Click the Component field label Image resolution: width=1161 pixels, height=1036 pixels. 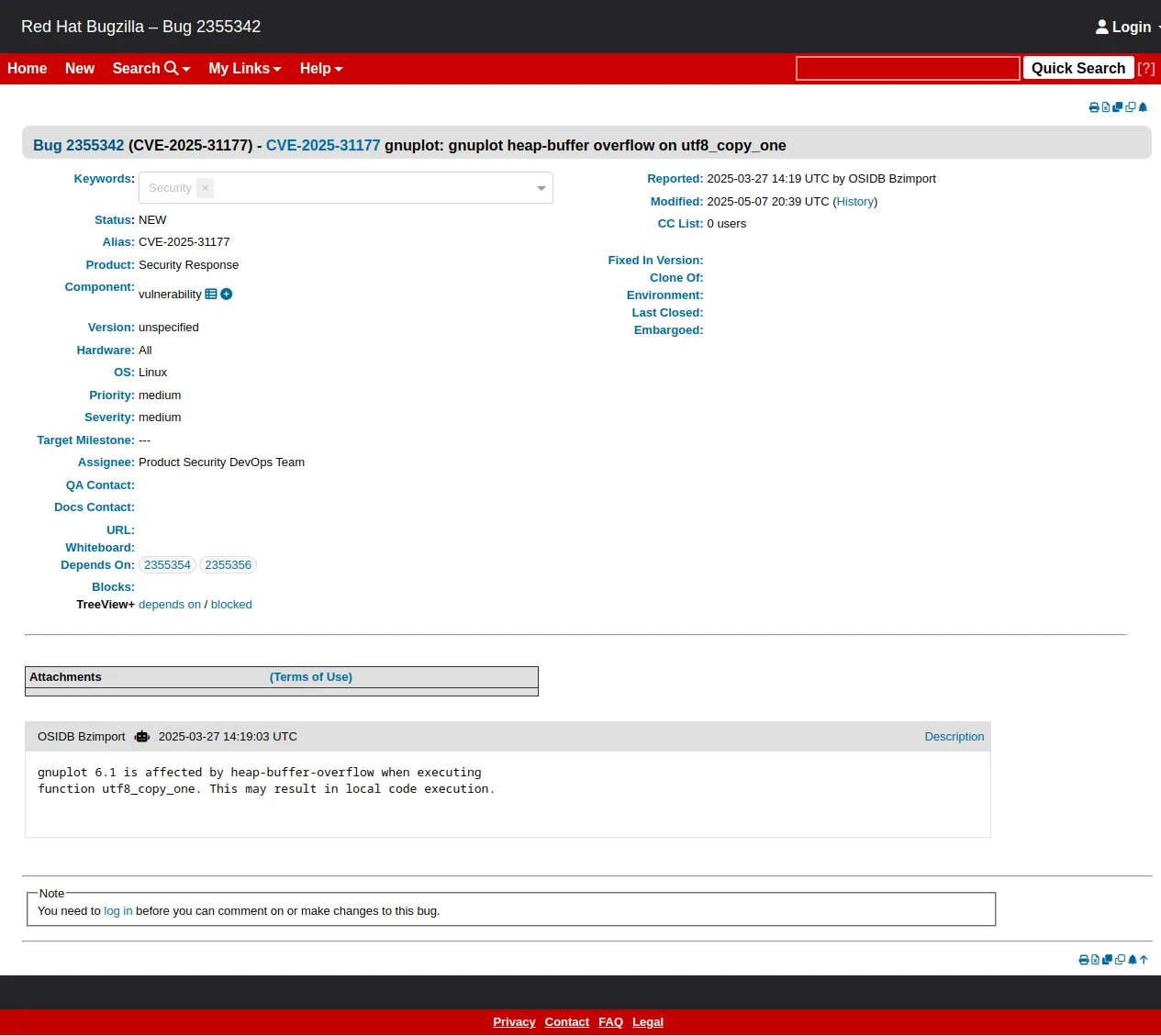99,286
